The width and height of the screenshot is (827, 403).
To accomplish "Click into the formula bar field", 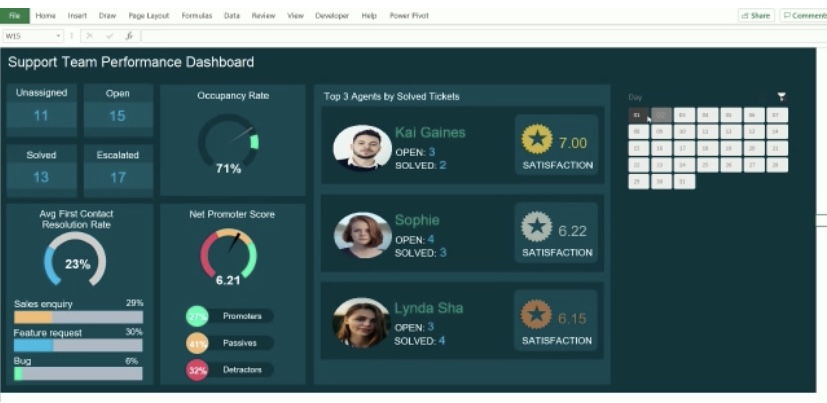I will click(x=484, y=36).
